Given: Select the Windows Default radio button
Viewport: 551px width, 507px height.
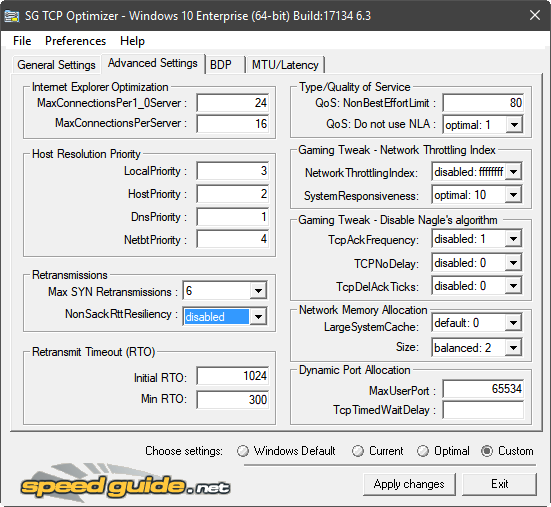Looking at the screenshot, I should (x=286, y=451).
